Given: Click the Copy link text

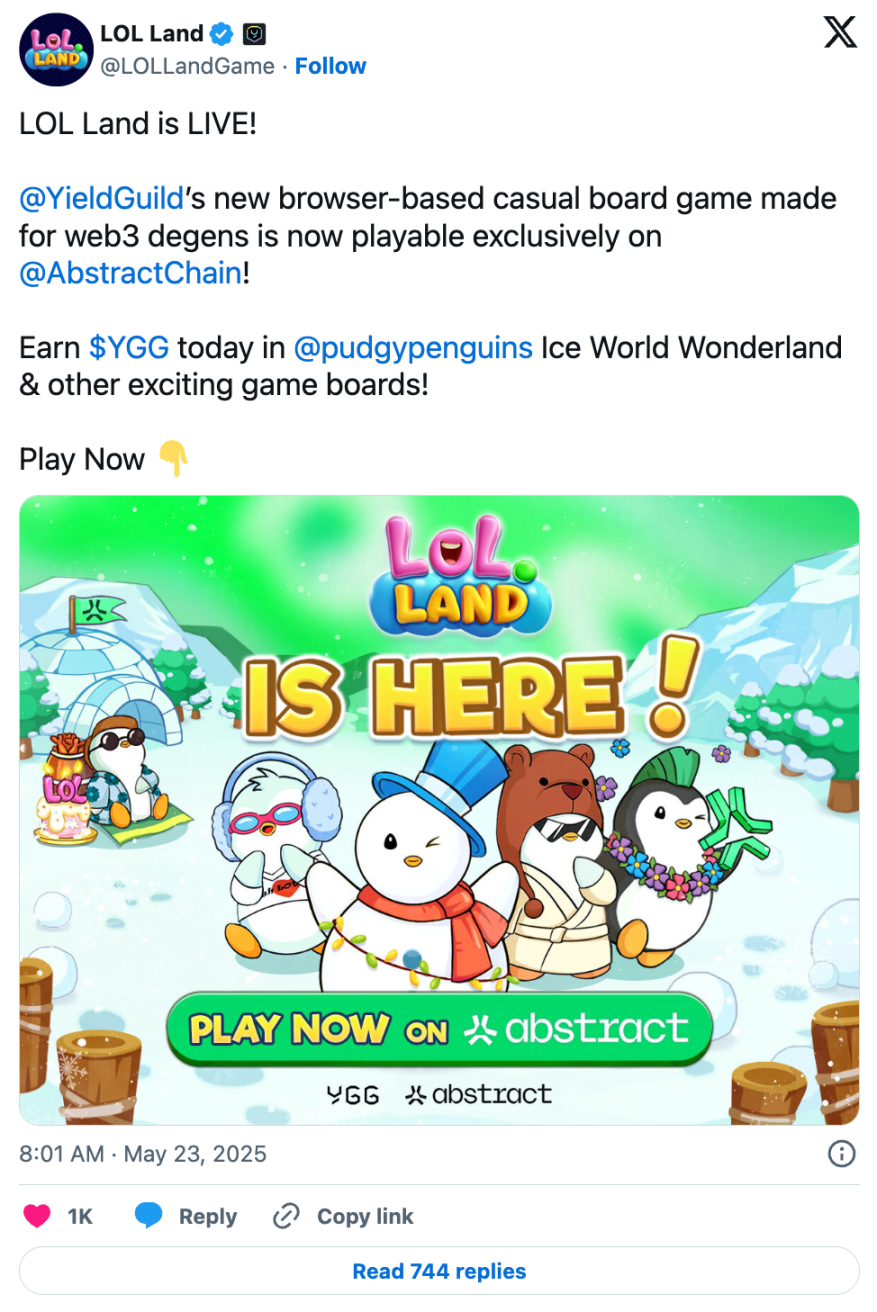Looking at the screenshot, I should 365,1216.
